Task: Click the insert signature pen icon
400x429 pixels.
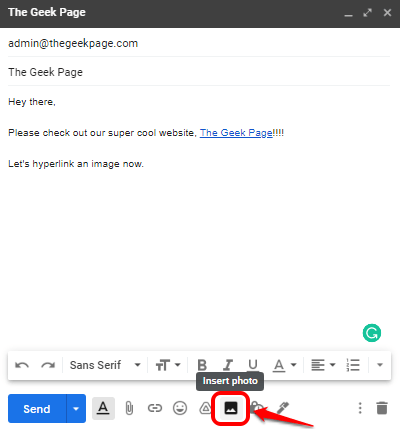Action: 282,407
